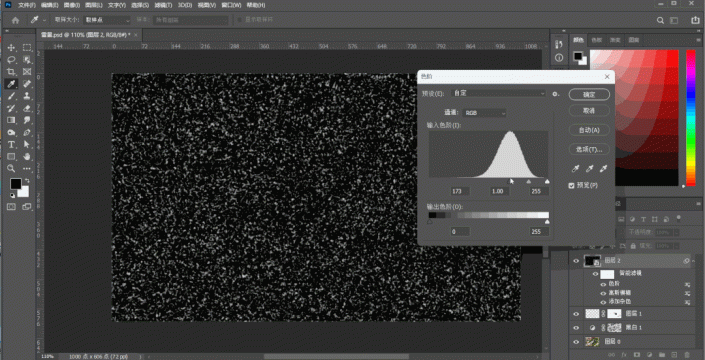The width and height of the screenshot is (705, 360).
Task: Click the delete layer trash icon
Action: (686, 355)
